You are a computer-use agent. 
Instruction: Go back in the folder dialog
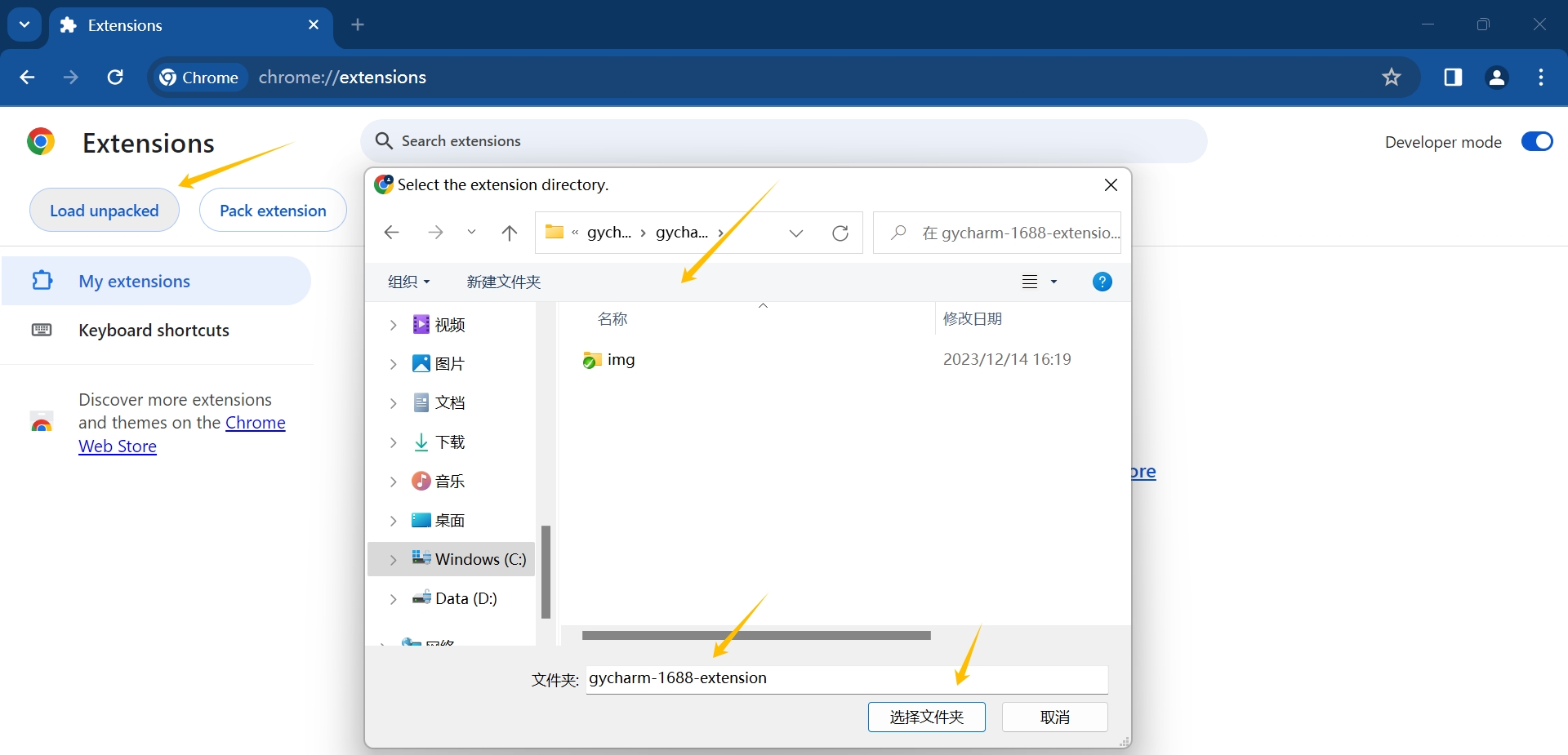point(391,233)
